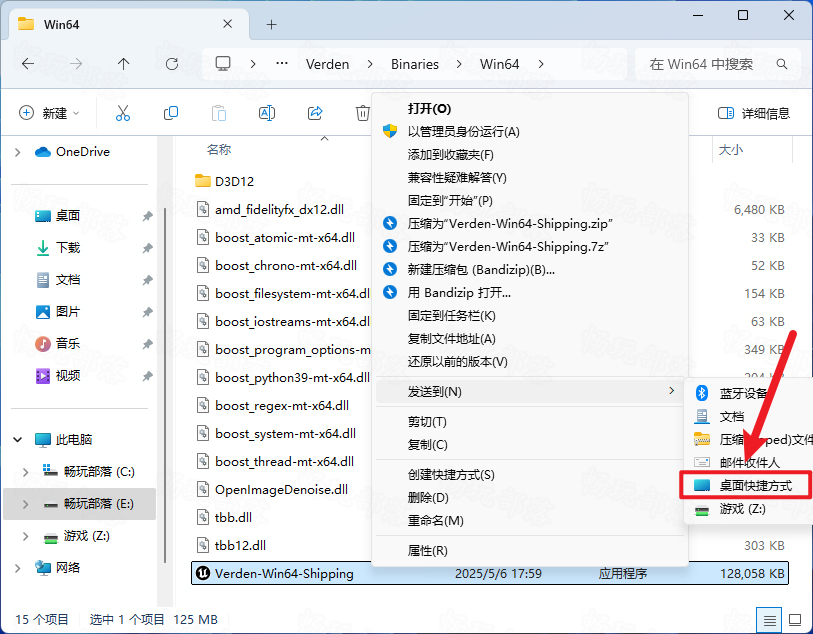Image resolution: width=813 pixels, height=634 pixels.
Task: Click the Rename icon in toolbar
Action: (267, 113)
